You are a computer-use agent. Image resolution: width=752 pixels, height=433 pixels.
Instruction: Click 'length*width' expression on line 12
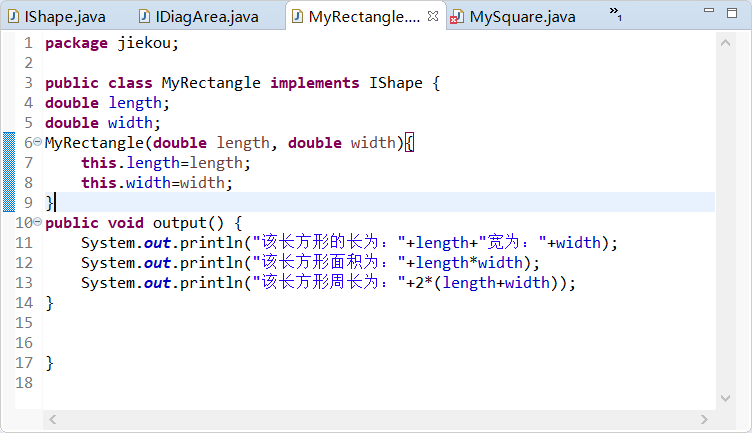click(x=469, y=263)
